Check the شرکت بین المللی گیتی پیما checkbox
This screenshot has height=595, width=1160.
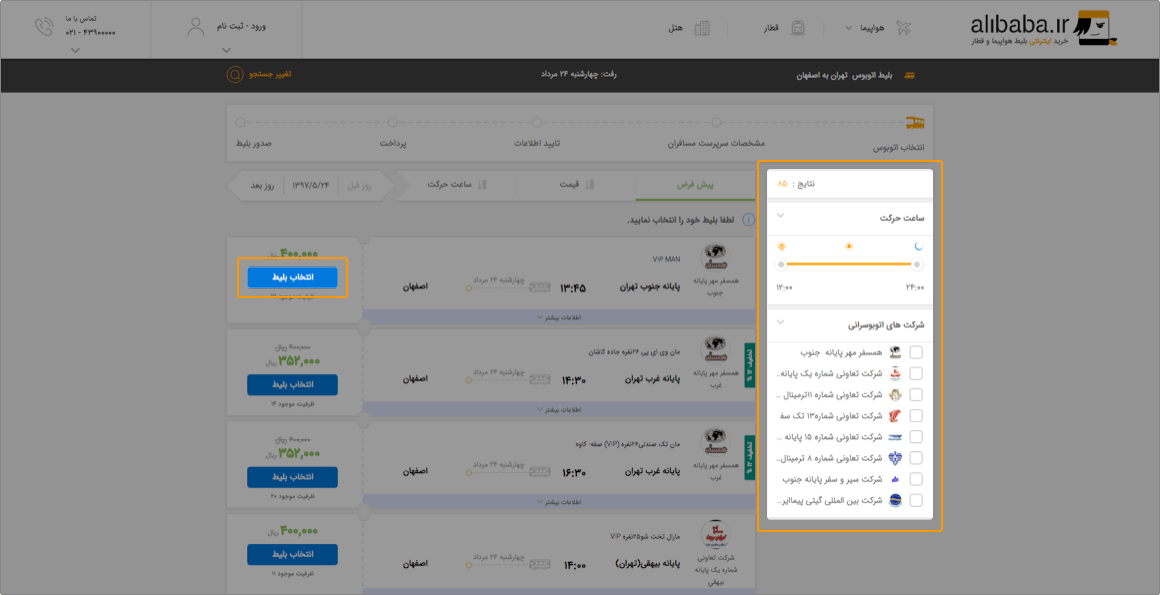(x=916, y=500)
